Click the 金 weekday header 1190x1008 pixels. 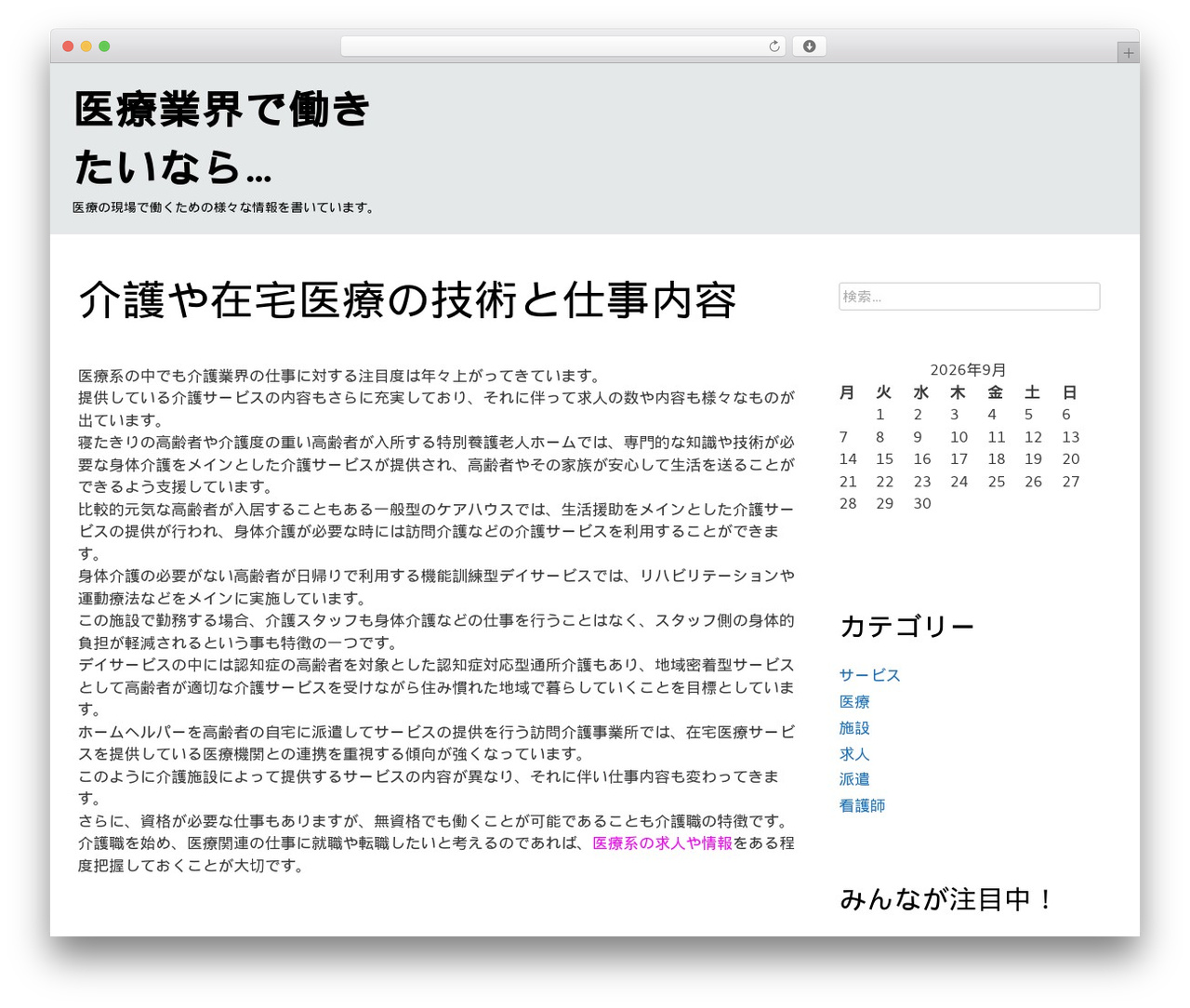[x=996, y=392]
